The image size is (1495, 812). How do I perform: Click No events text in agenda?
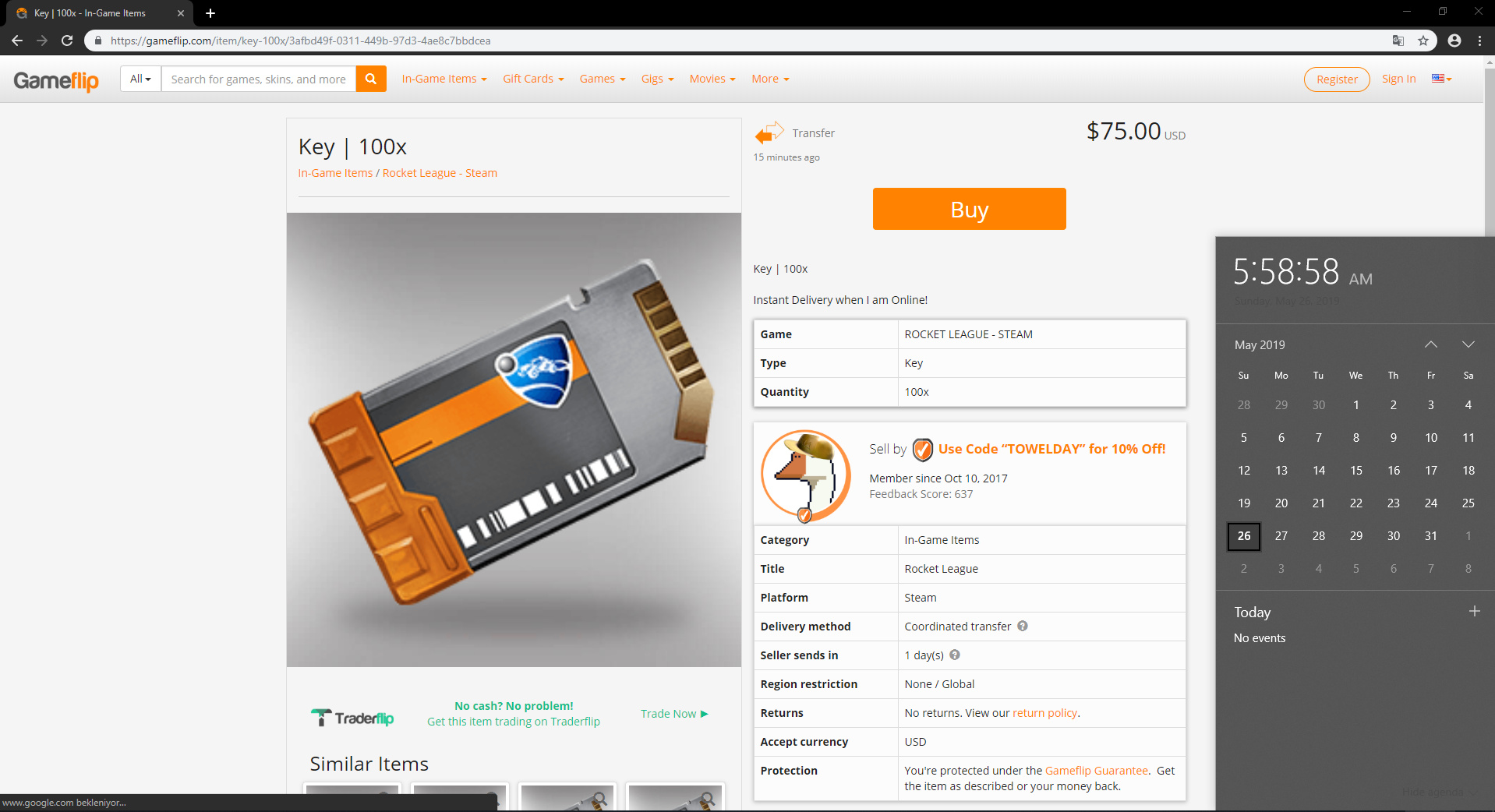click(1259, 637)
